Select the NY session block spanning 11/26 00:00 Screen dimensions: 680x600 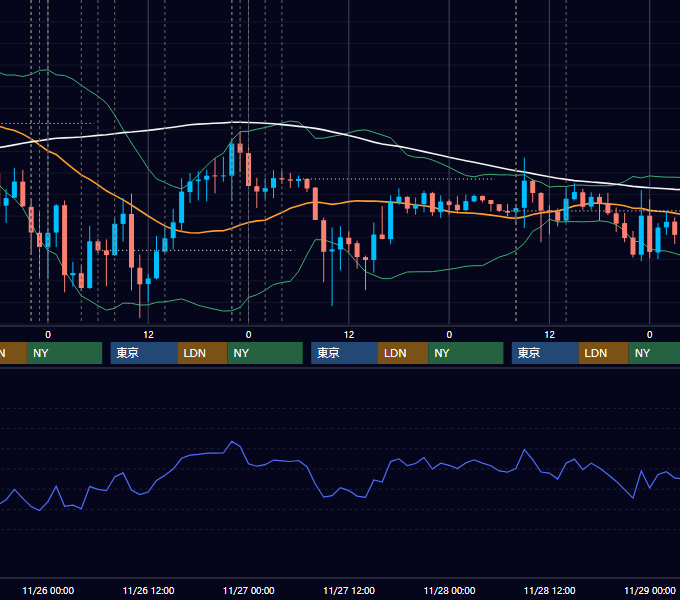click(x=64, y=353)
